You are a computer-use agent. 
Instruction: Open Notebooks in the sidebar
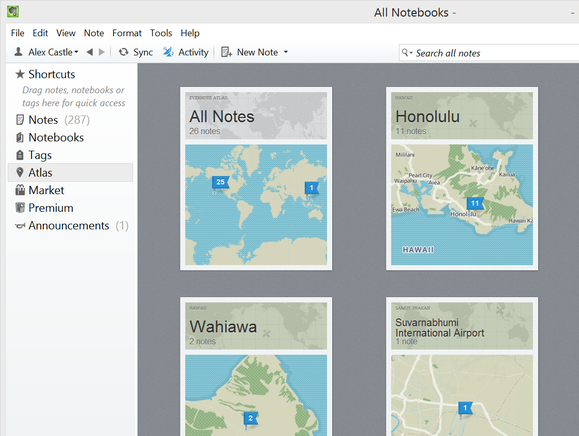click(x=56, y=137)
